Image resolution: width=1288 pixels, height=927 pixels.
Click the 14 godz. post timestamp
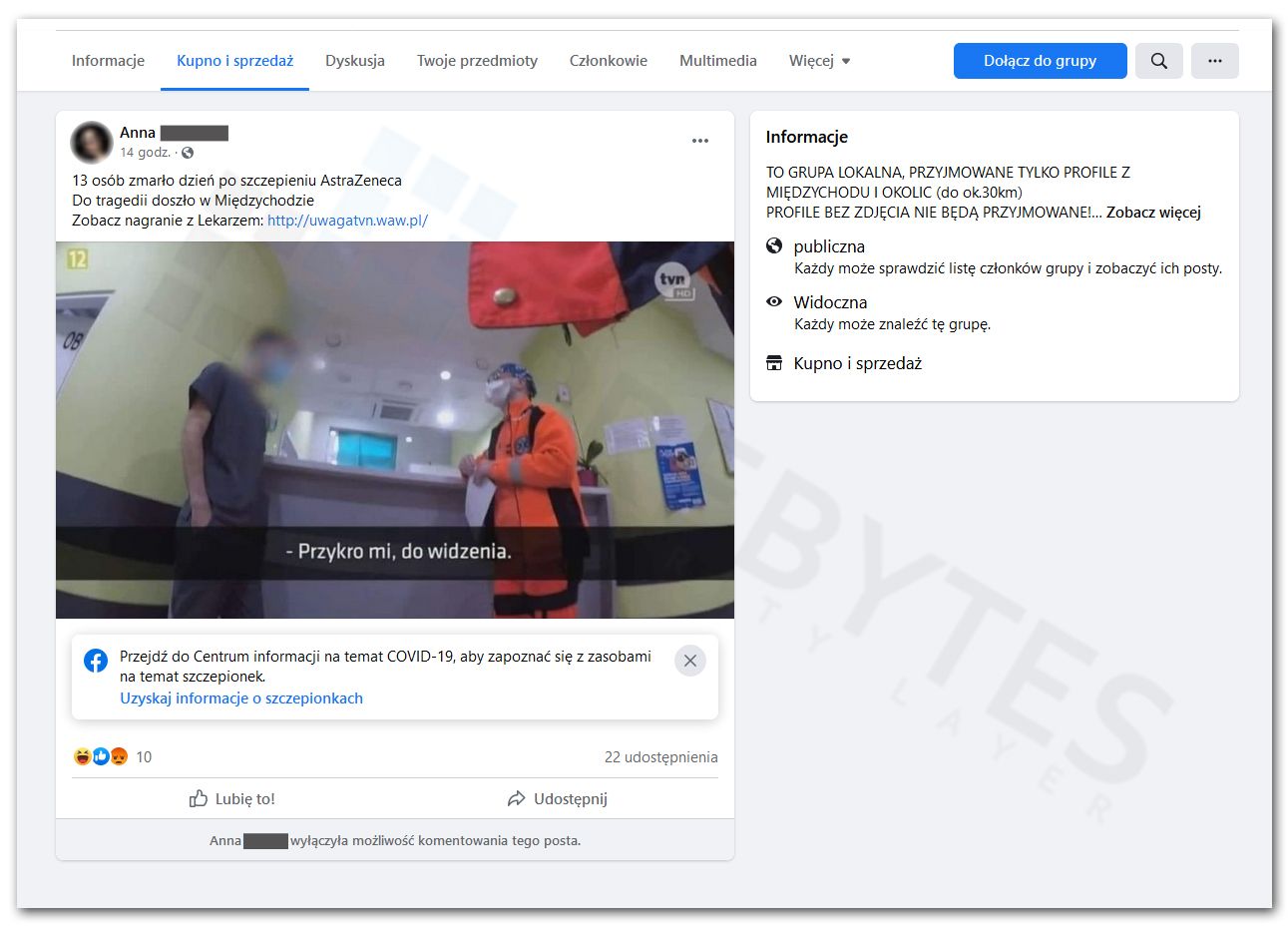(145, 153)
